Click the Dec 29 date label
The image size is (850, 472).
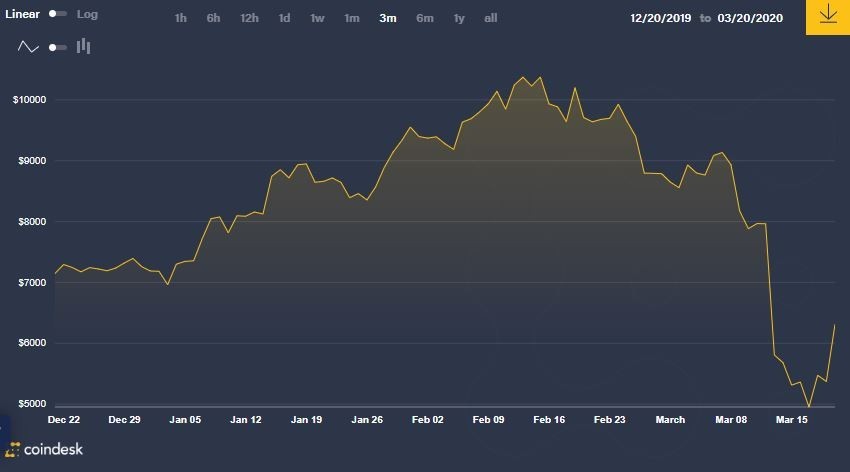coord(124,419)
